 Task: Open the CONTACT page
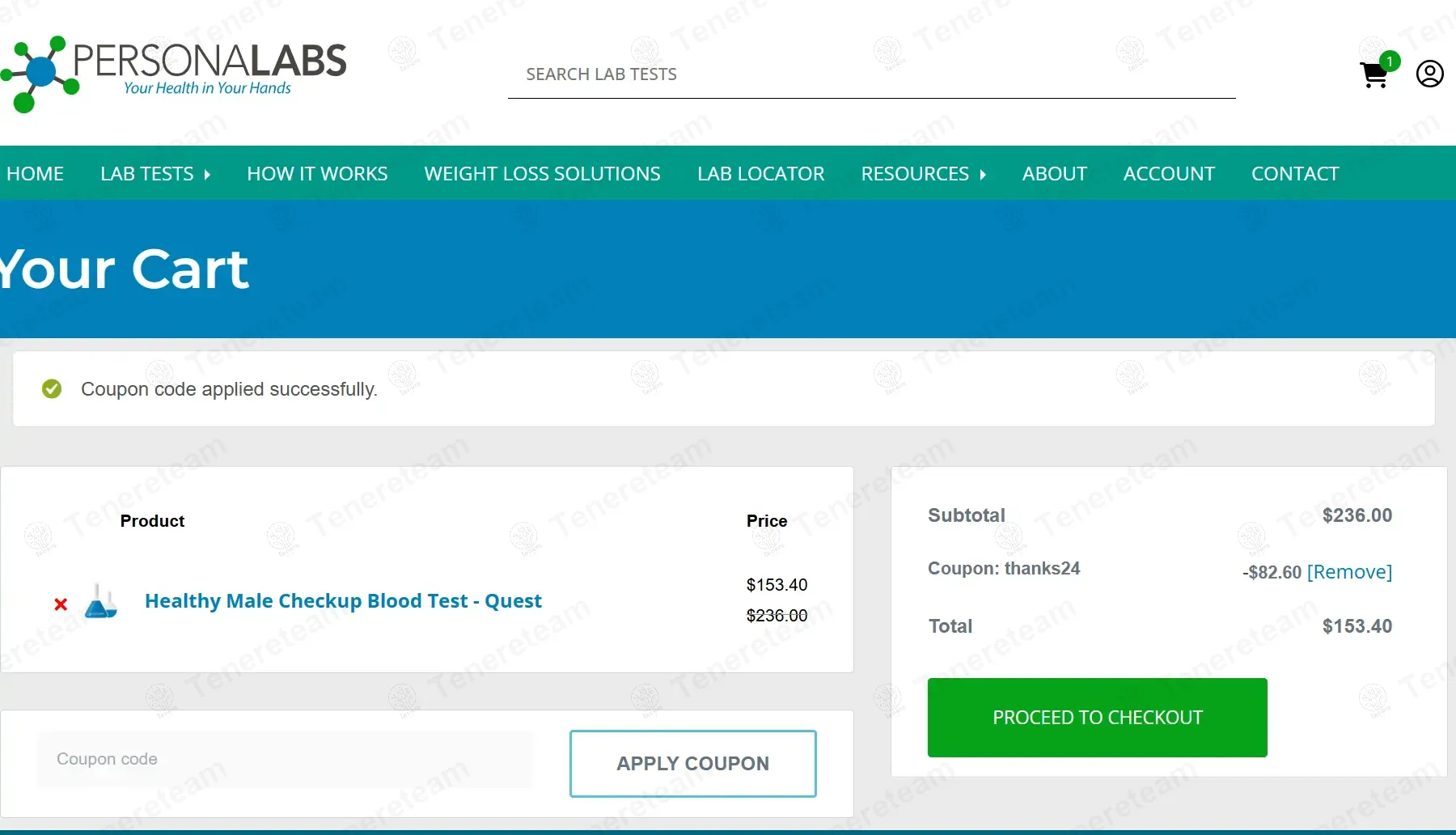tap(1295, 174)
